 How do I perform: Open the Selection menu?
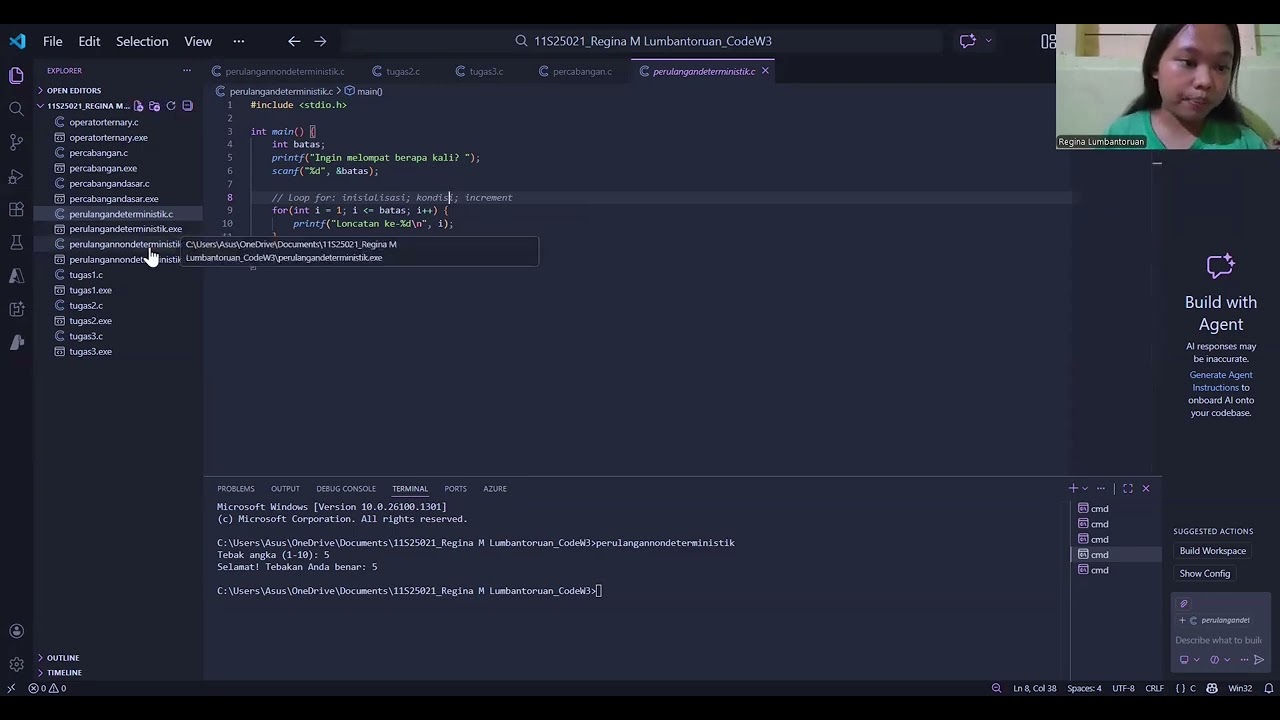click(142, 41)
